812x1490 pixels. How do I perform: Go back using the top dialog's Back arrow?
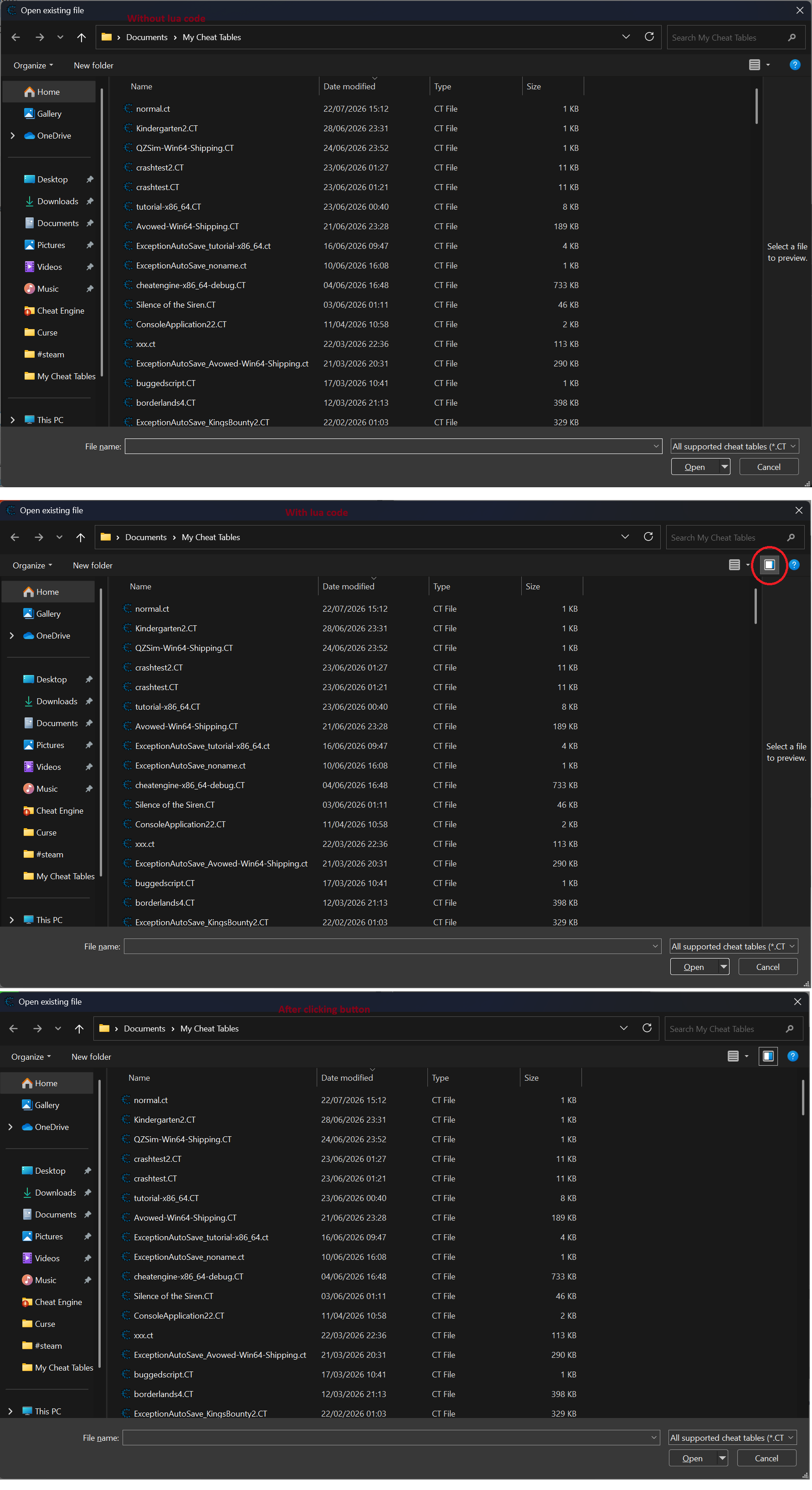(16, 37)
